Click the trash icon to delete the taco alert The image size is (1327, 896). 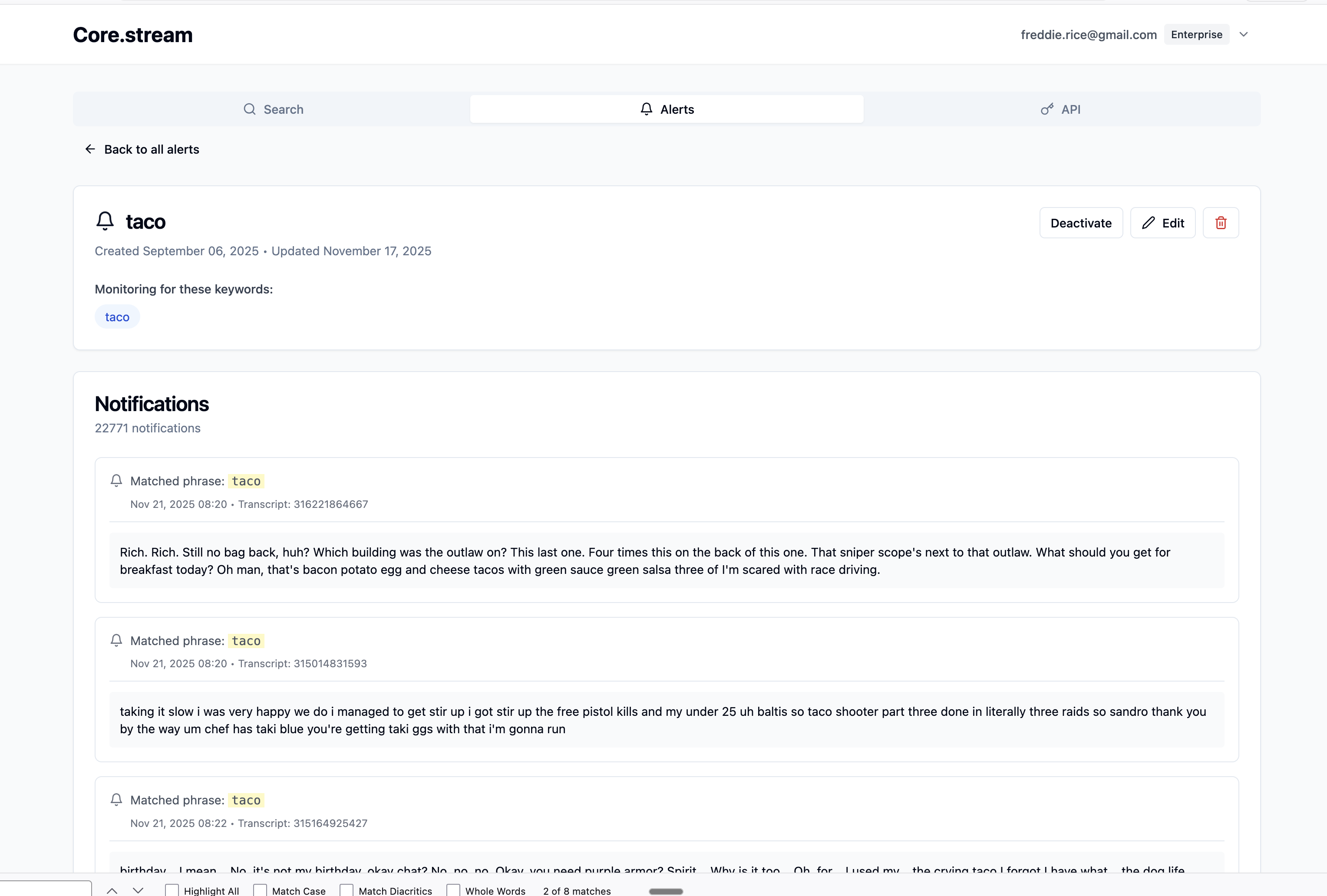[1221, 223]
